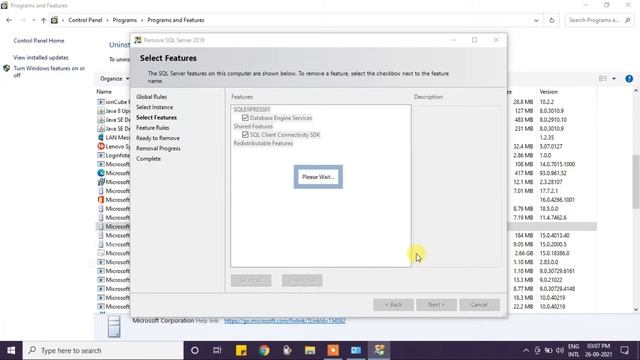Launch Google Chrome from the taskbar
This screenshot has height=360, width=640.
click(264, 350)
